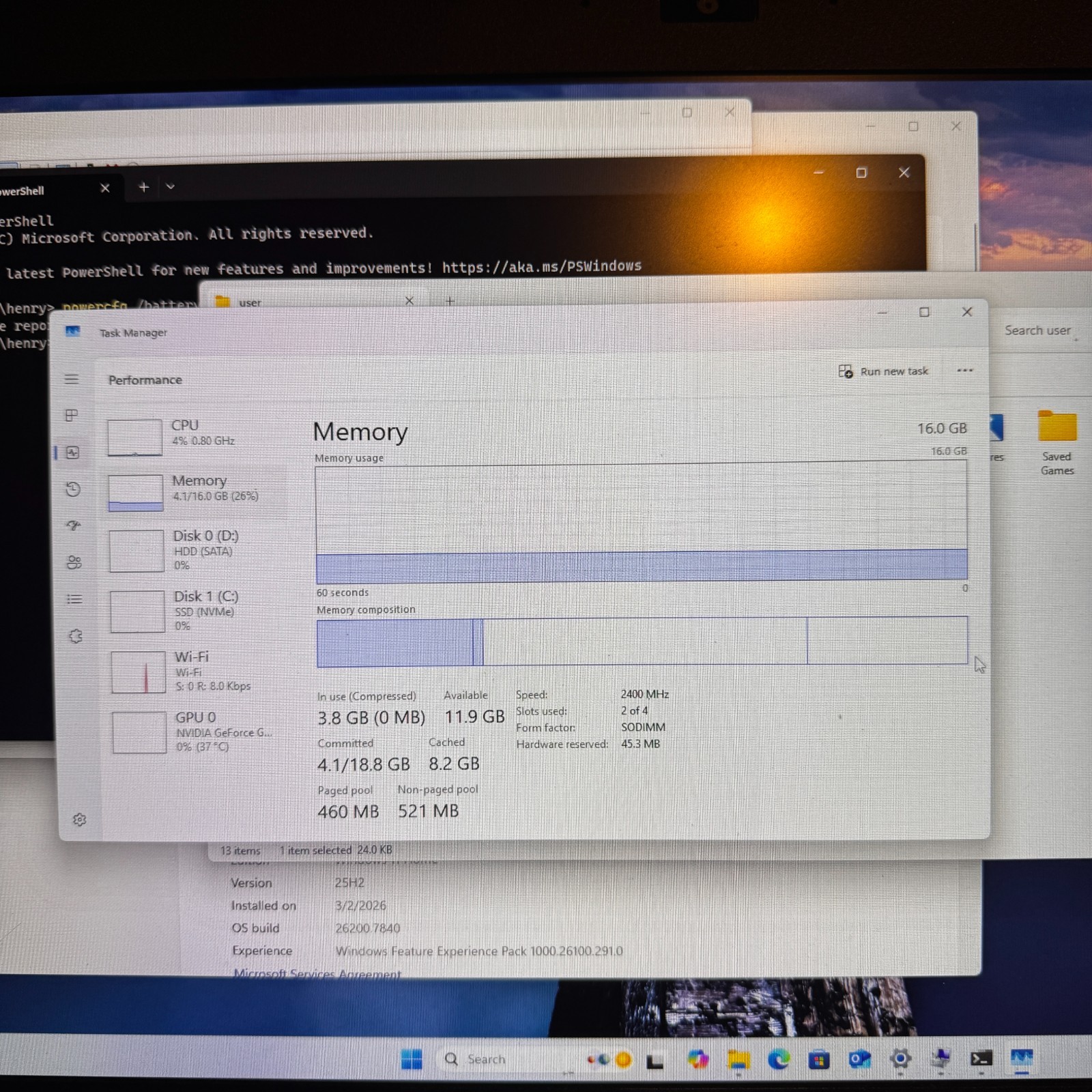Open the three-dot more options menu
This screenshot has height=1092, width=1092.
coord(965,371)
